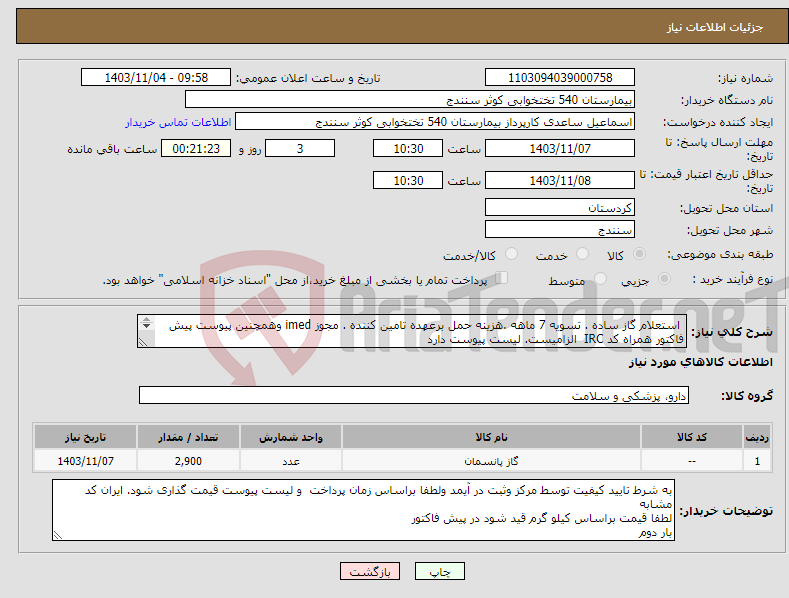The width and height of the screenshot is (789, 598).
Task: Select the کالا radio button
Action: 639,254
